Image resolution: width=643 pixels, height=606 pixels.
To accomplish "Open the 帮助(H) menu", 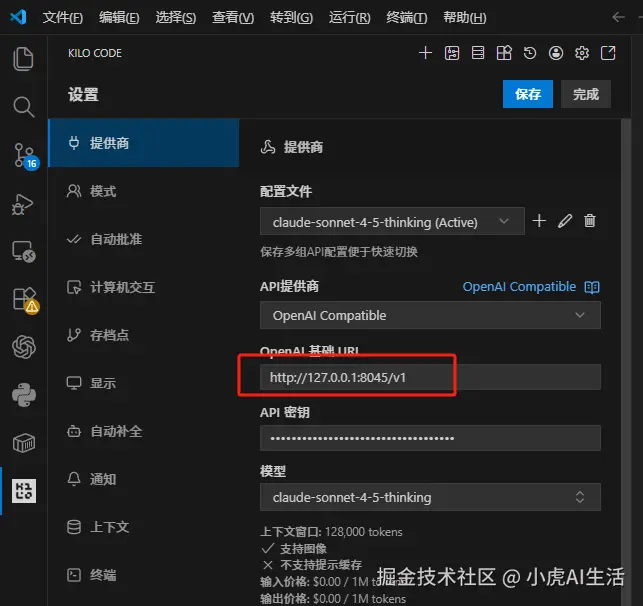I will point(465,18).
